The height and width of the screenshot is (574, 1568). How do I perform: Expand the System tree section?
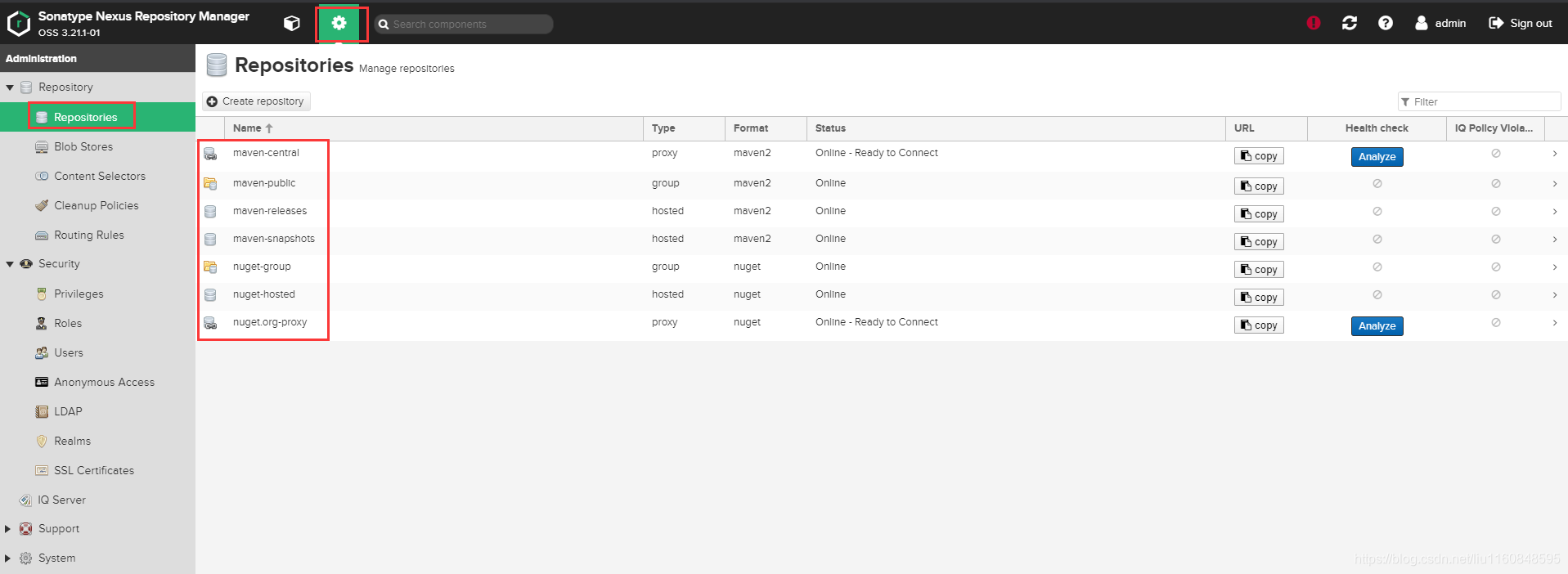pos(8,558)
